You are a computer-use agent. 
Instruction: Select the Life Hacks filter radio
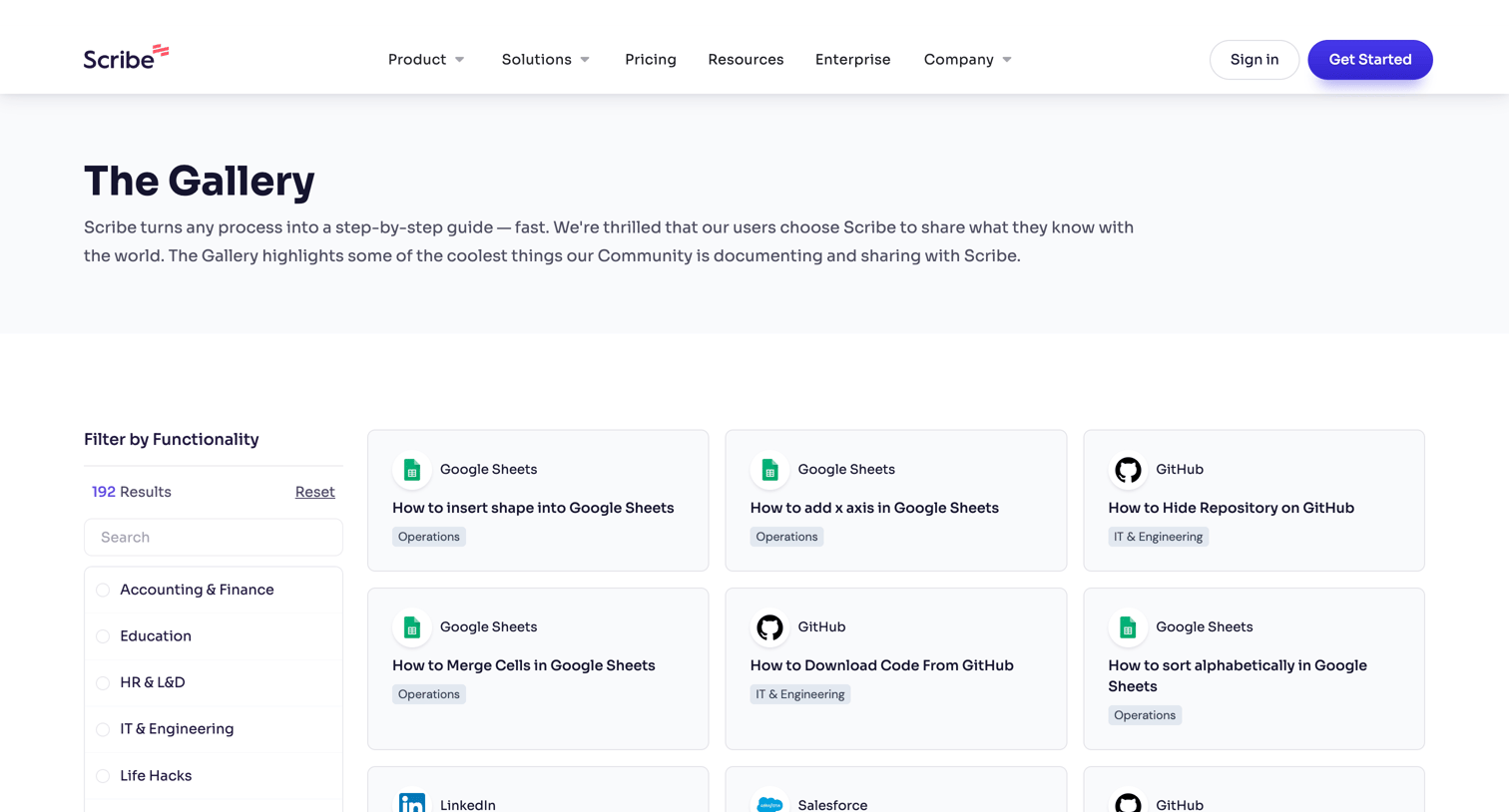click(103, 775)
